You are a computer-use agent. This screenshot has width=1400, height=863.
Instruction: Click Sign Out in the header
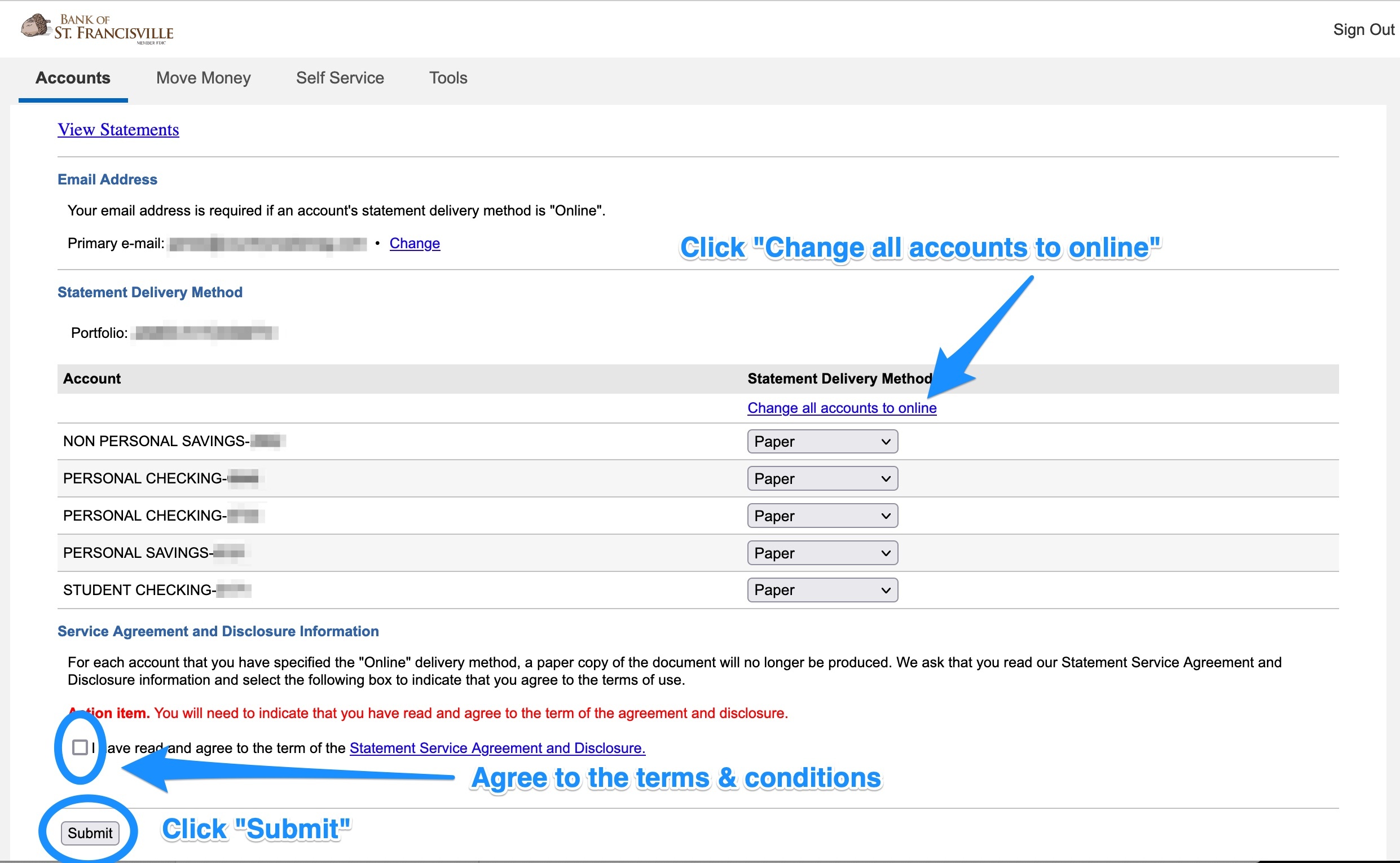(1363, 30)
